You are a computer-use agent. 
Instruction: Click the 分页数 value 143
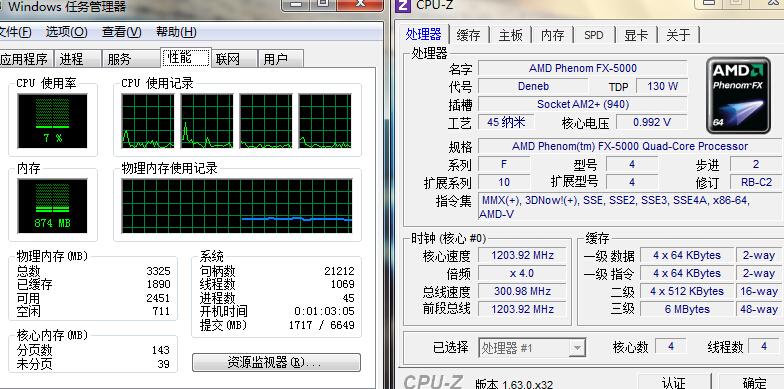tap(161, 350)
